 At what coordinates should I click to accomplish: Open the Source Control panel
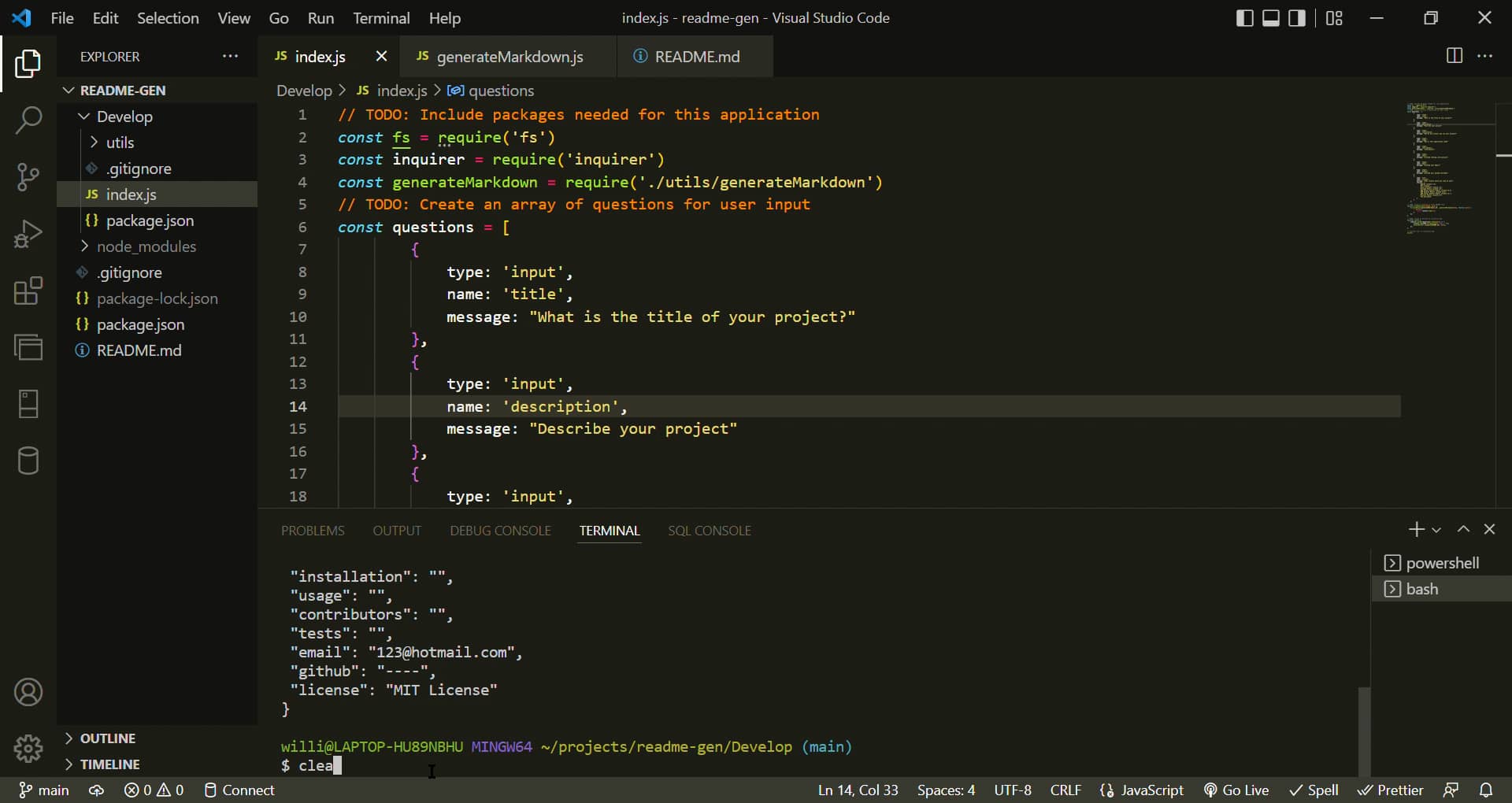(x=28, y=176)
